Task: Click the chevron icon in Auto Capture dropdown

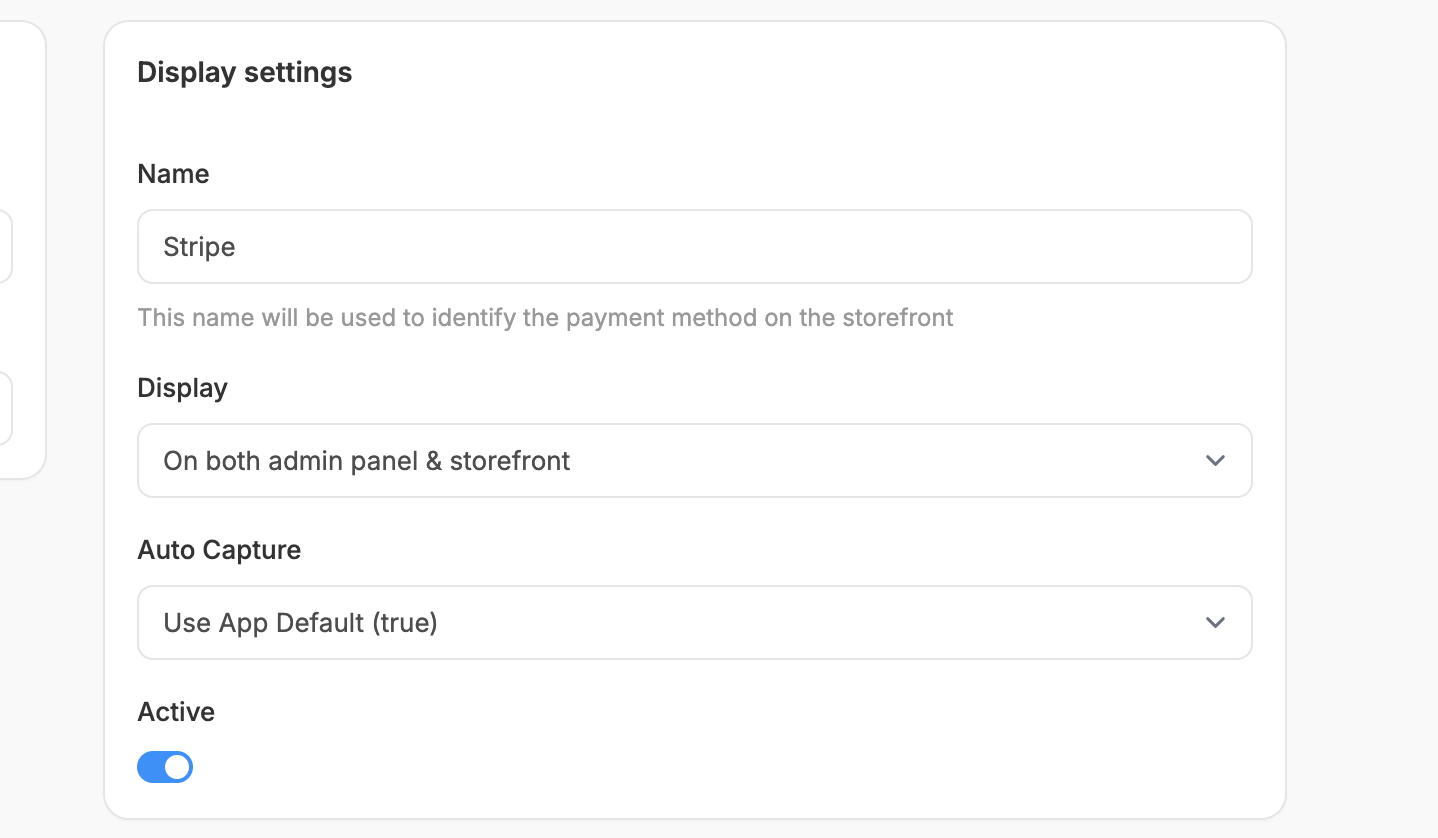Action: (x=1215, y=623)
